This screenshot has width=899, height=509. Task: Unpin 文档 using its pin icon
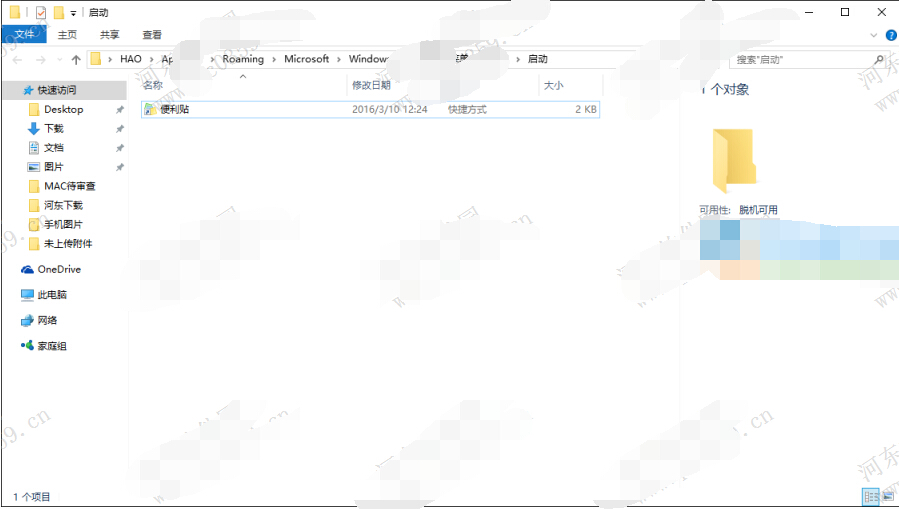coord(119,148)
